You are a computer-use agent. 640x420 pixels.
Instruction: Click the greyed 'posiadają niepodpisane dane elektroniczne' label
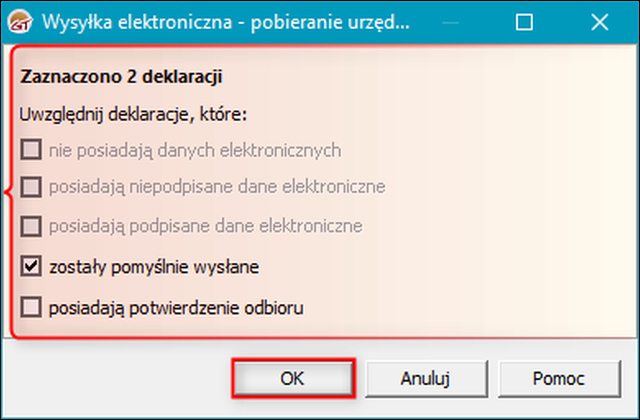pyautogui.click(x=217, y=187)
